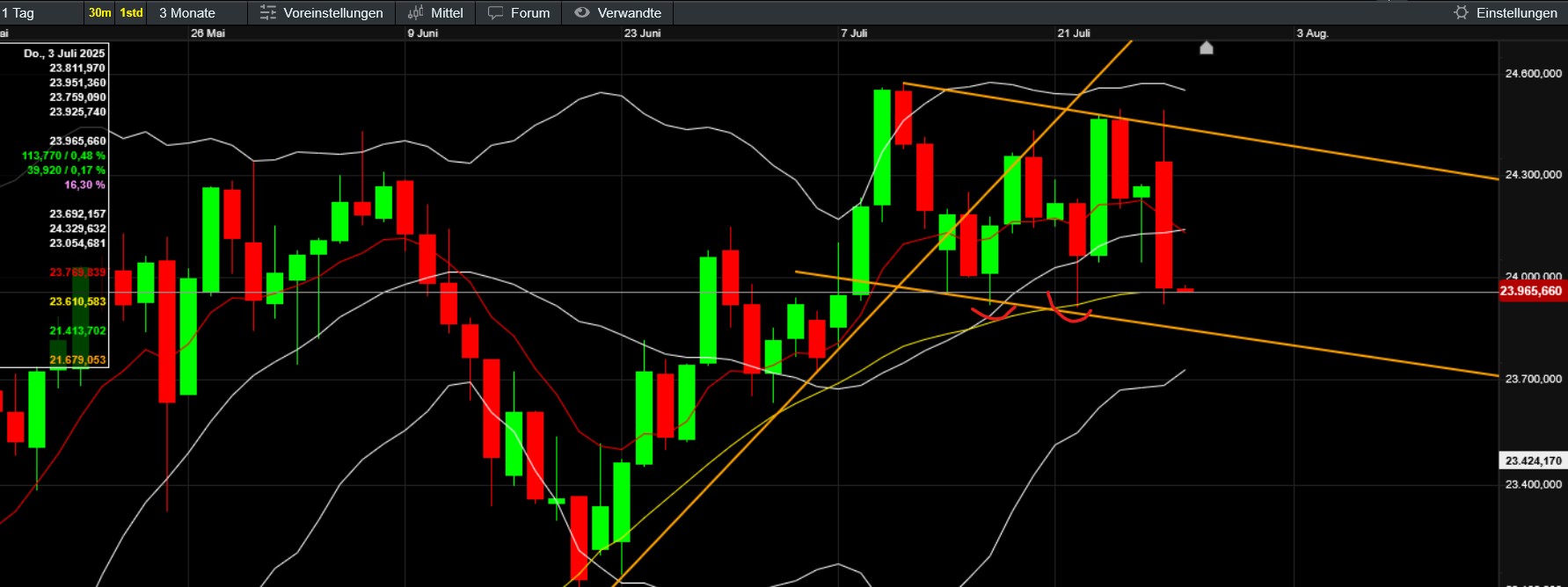1568x587 pixels.
Task: Select the 1std timeframe
Action: click(131, 12)
